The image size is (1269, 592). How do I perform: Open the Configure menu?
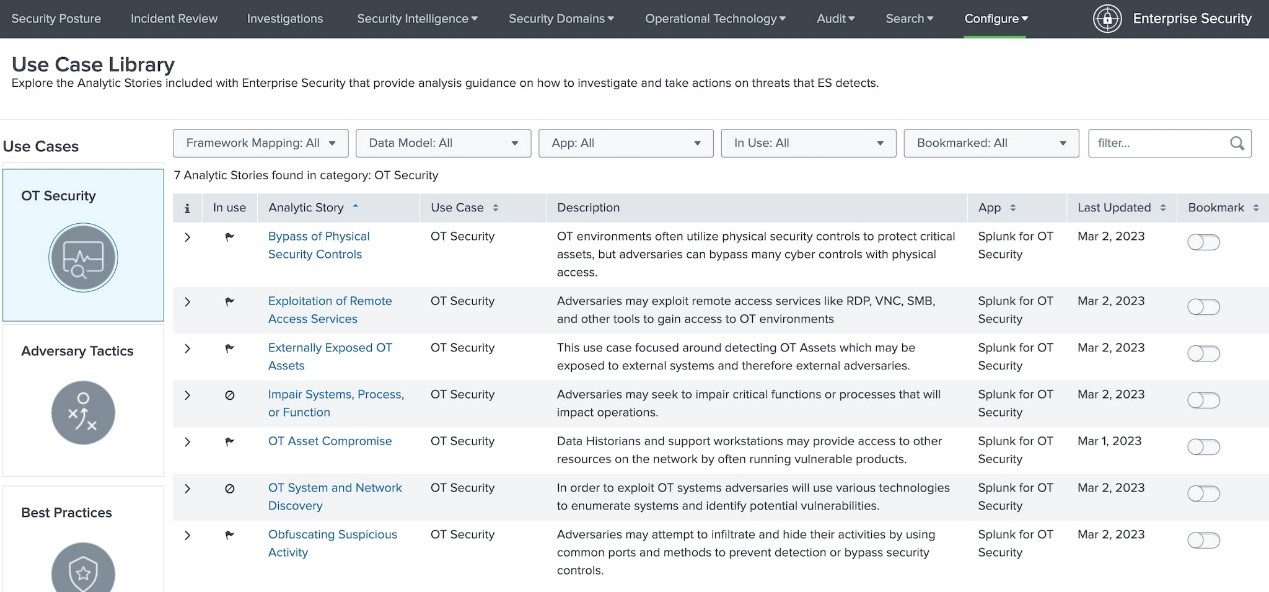click(x=995, y=19)
